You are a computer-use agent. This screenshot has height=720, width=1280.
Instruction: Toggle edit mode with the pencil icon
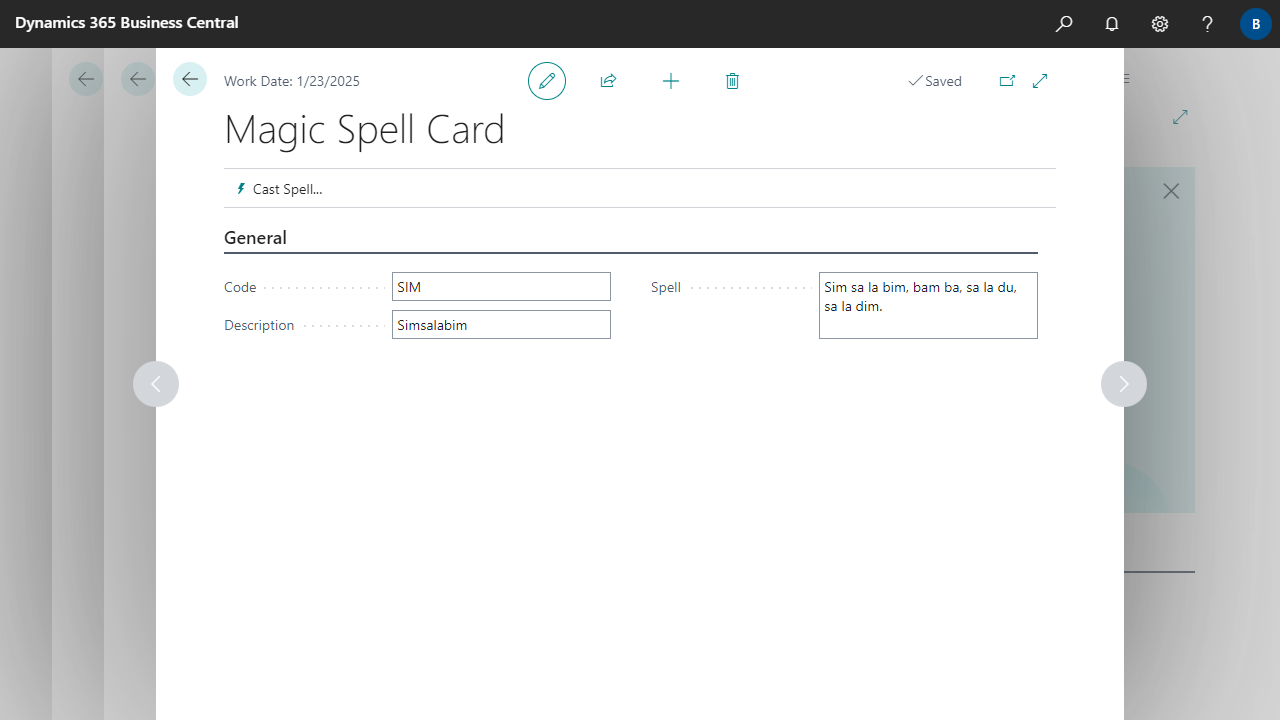[547, 81]
